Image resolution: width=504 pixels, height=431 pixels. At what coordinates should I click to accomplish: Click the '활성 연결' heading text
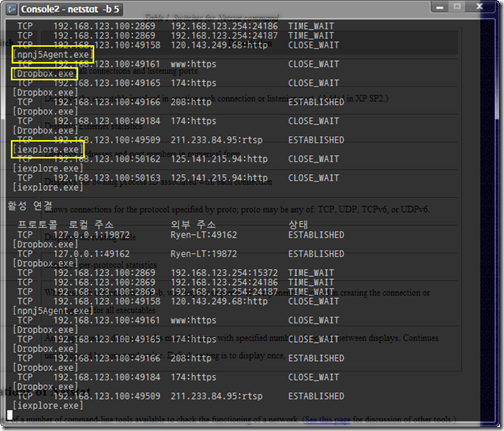pyautogui.click(x=30, y=206)
